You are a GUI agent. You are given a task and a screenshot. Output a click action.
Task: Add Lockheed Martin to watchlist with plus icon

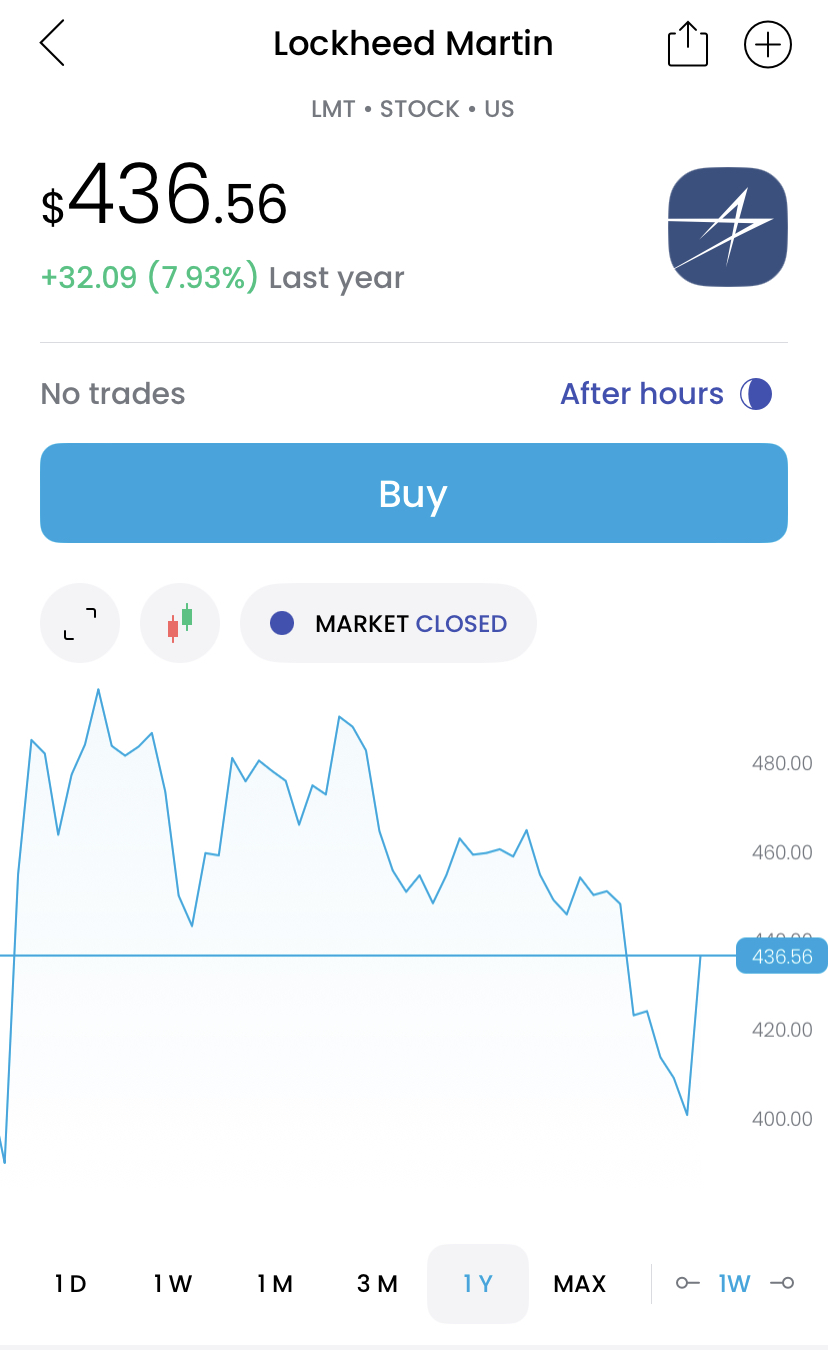click(x=768, y=45)
